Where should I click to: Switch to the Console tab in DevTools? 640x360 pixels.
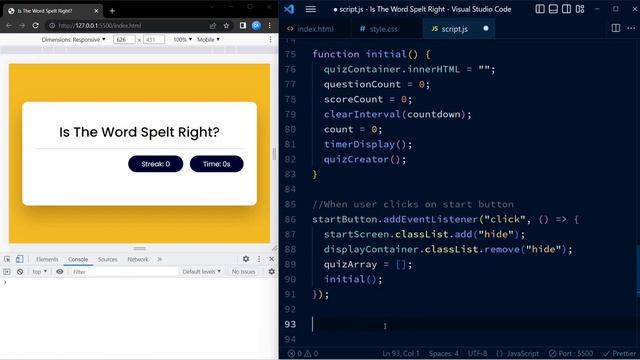[78, 259]
